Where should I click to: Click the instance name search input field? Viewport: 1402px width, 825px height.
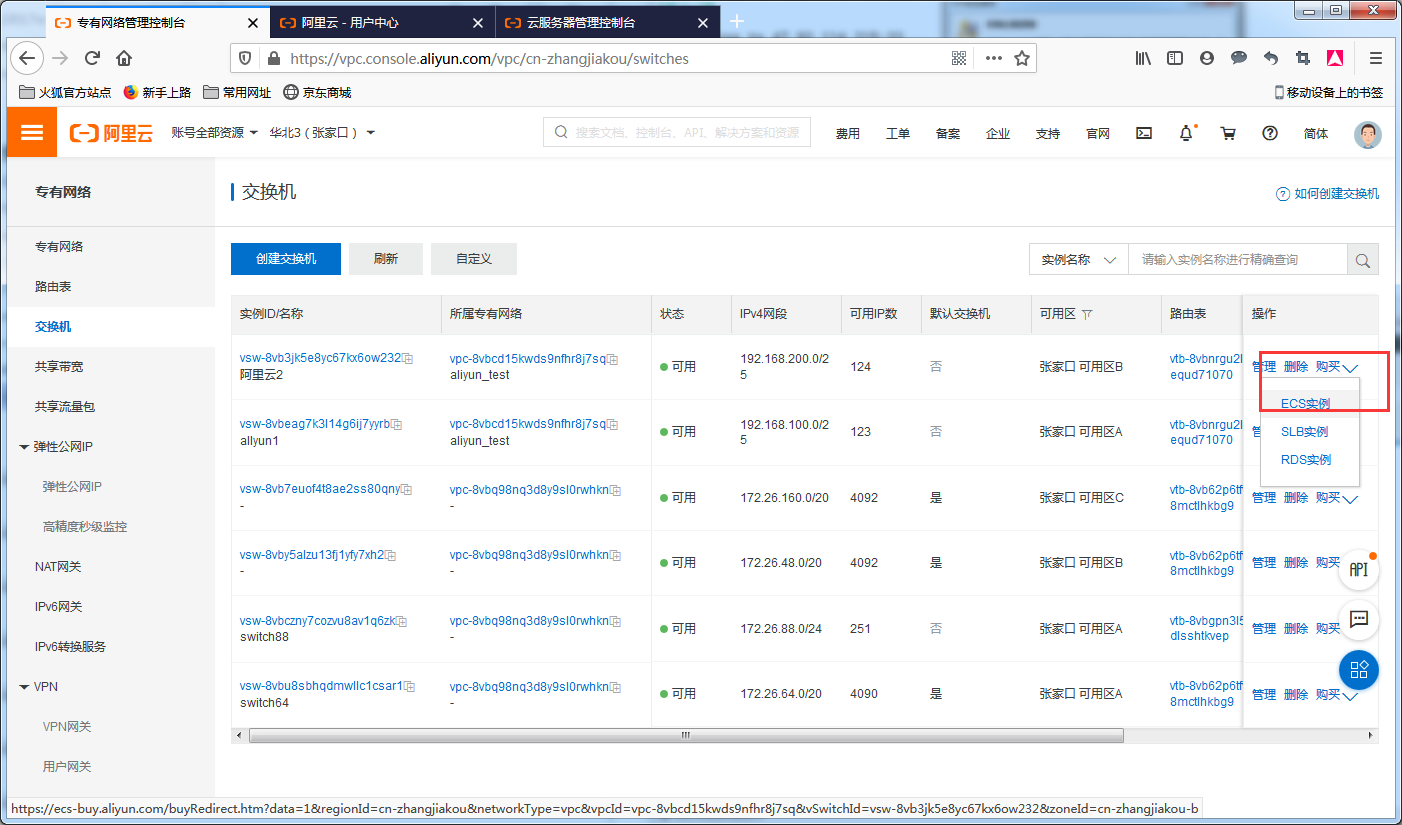(x=1237, y=260)
